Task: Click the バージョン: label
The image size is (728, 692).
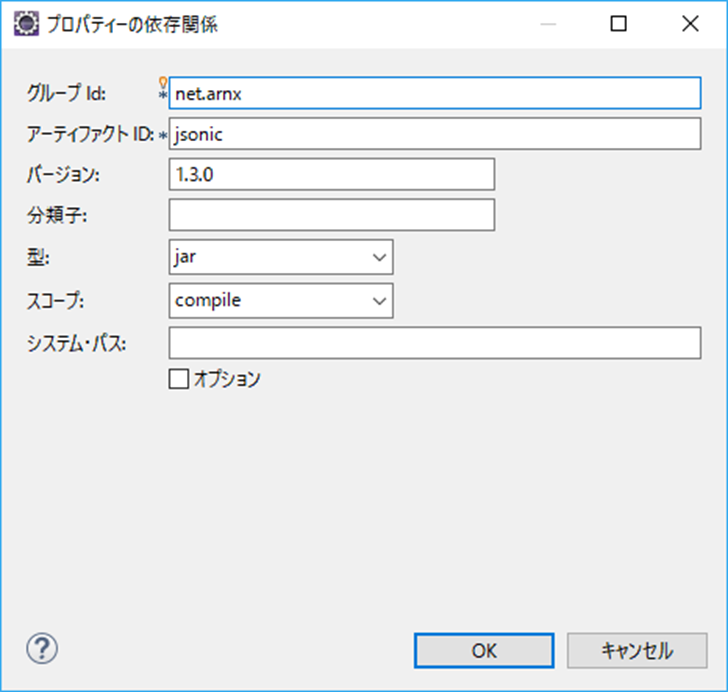Action: [x=63, y=175]
